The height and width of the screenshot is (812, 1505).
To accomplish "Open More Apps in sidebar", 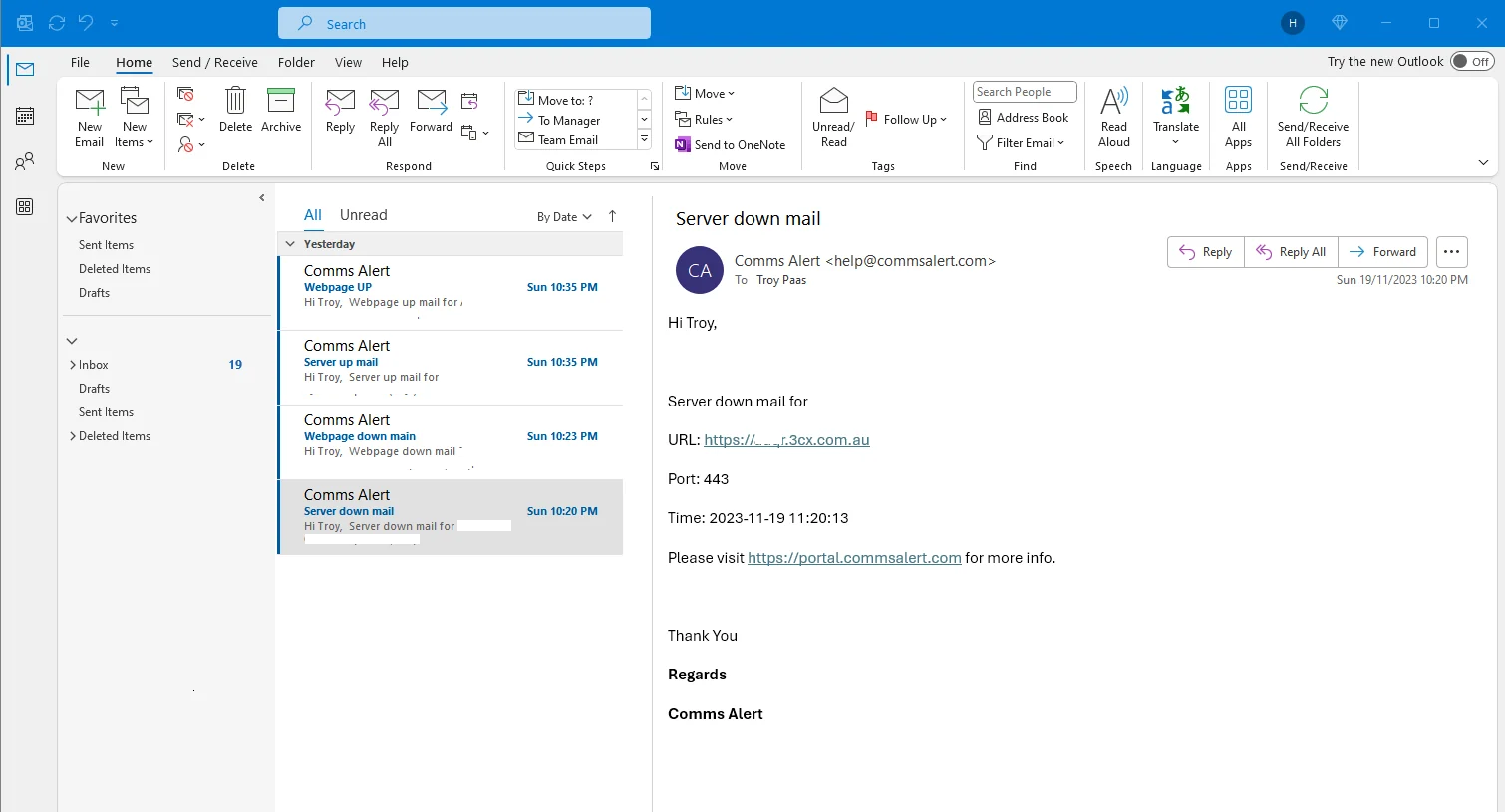I will click(25, 207).
